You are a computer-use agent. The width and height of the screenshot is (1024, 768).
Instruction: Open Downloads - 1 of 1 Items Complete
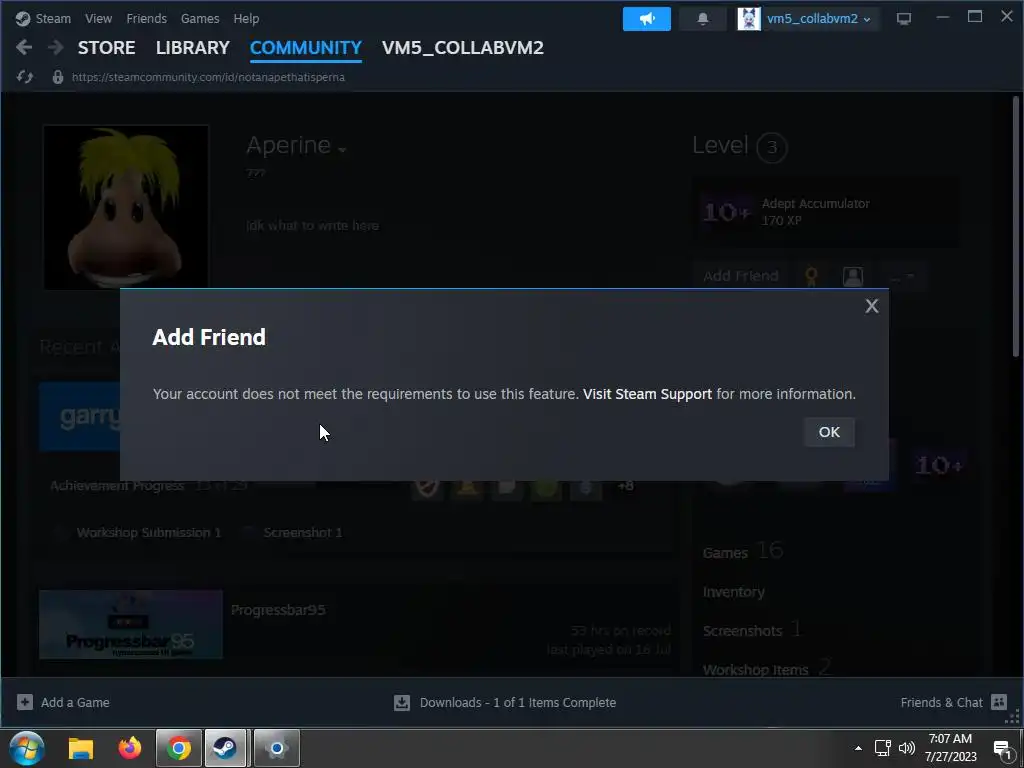[518, 703]
